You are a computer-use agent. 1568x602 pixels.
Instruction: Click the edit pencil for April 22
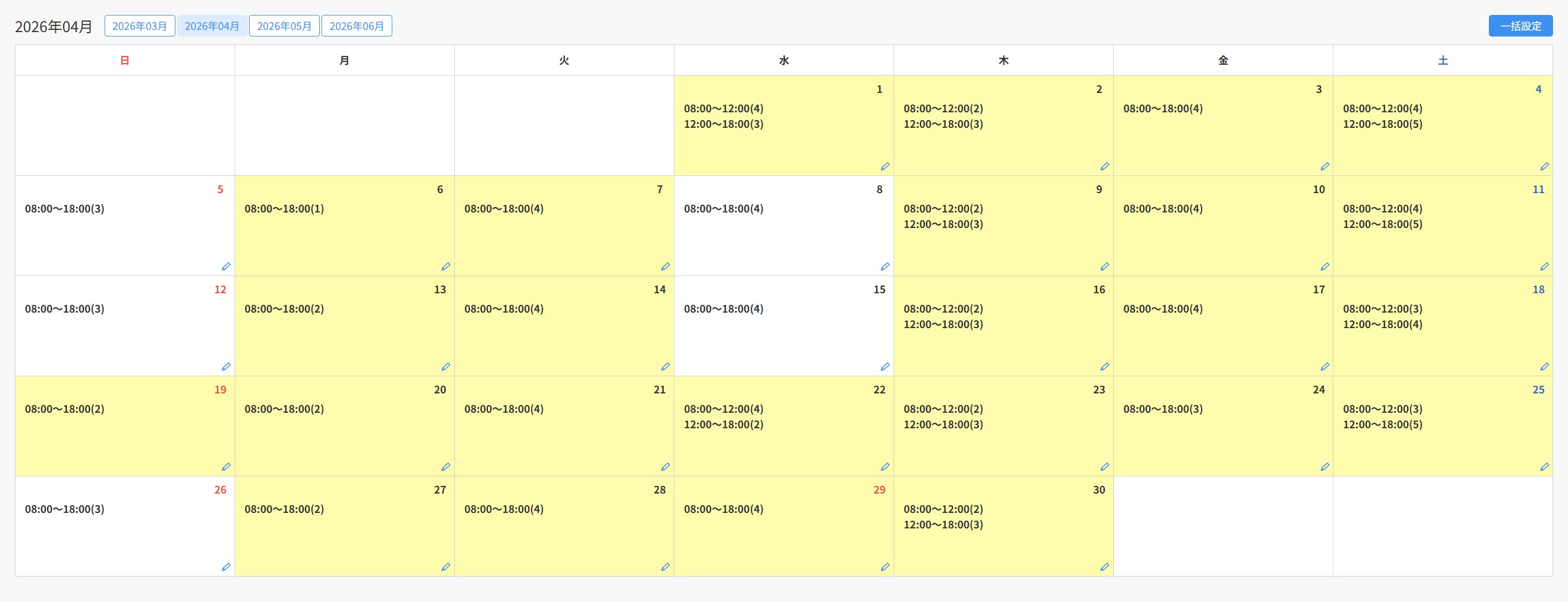885,467
